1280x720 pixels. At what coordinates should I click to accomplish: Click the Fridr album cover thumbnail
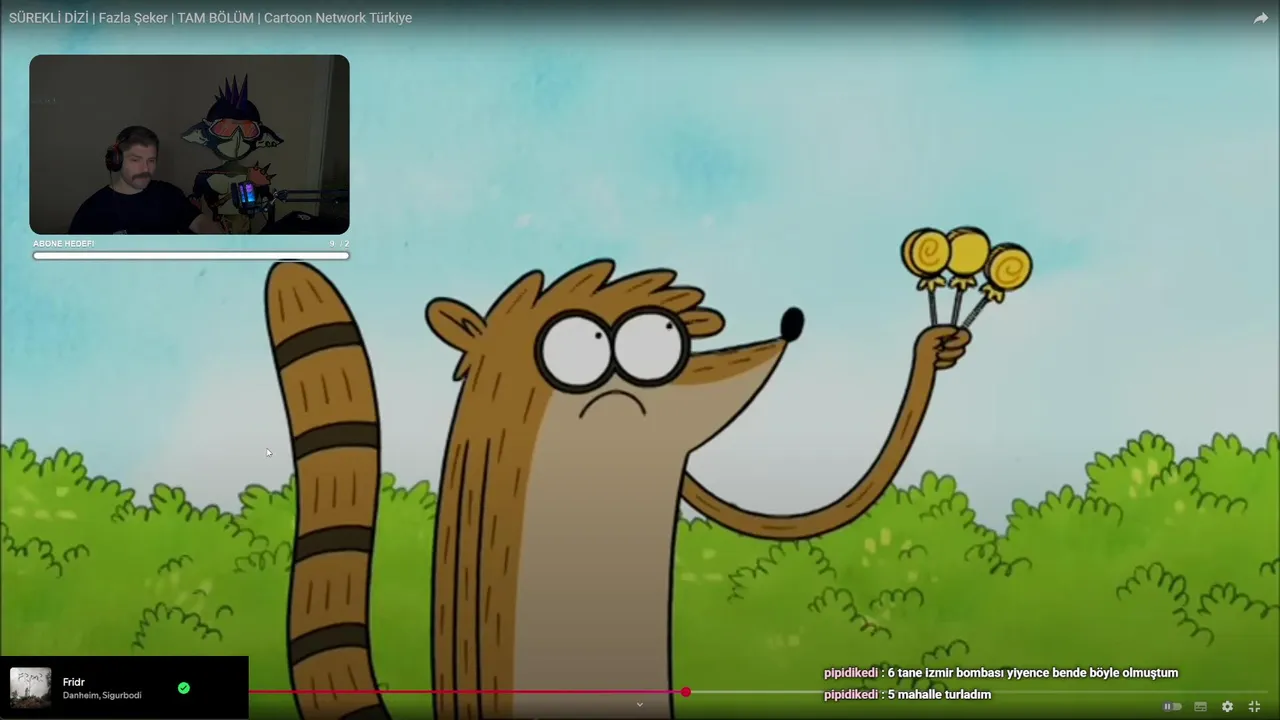point(30,688)
